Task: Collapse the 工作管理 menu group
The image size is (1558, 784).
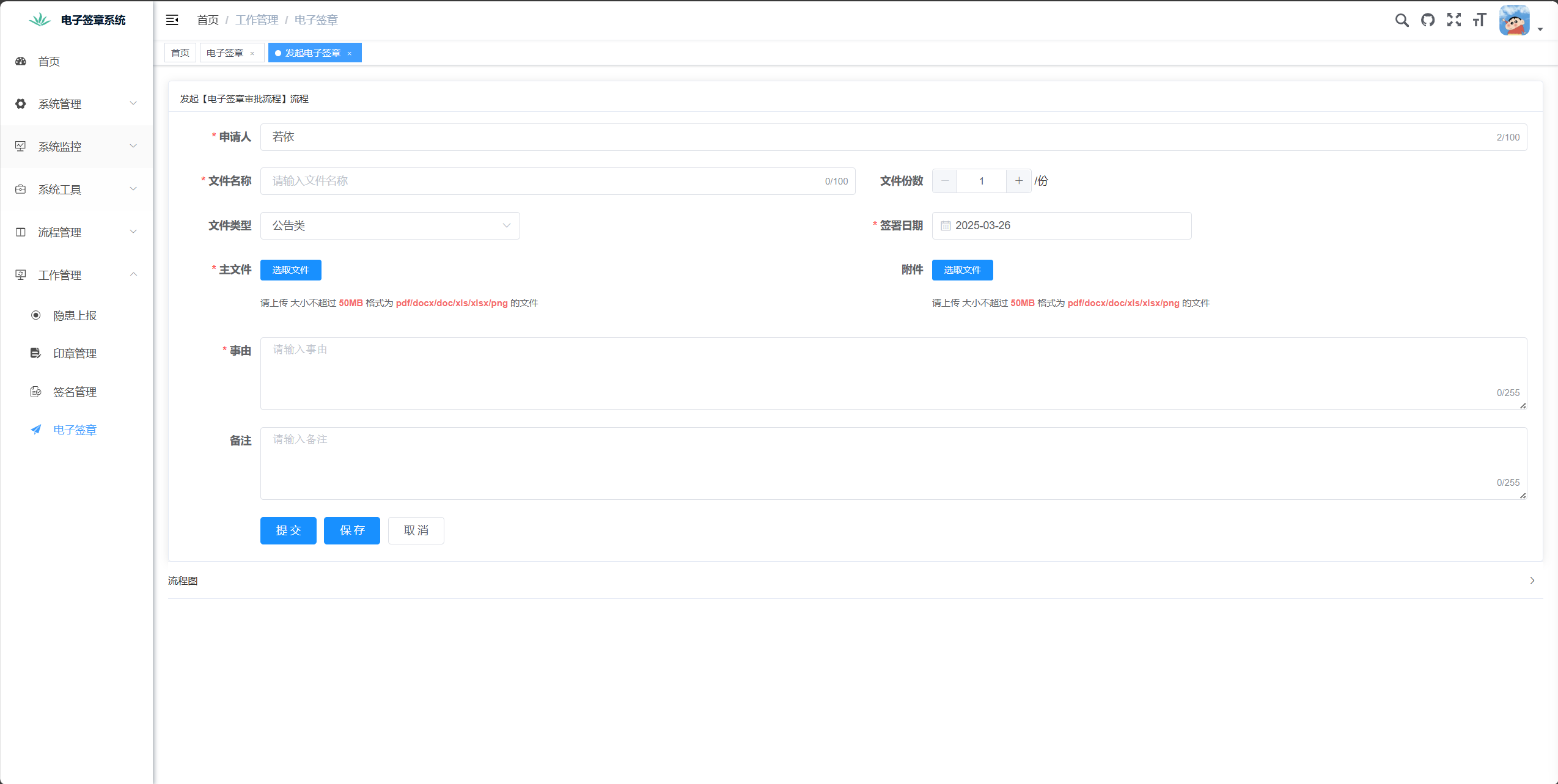Action: pyautogui.click(x=76, y=274)
